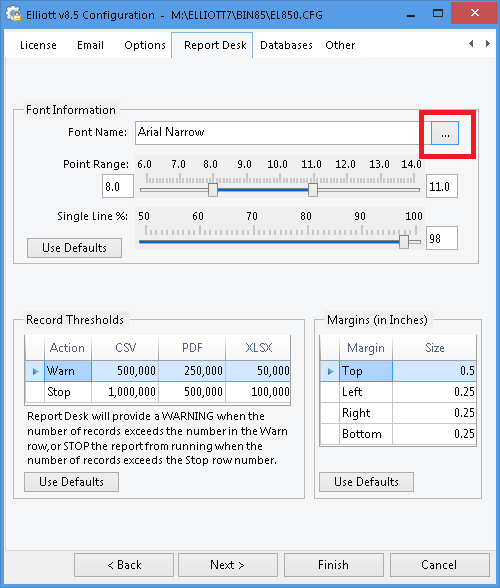This screenshot has width=500, height=588.
Task: Click the Next > button
Action: 228,565
